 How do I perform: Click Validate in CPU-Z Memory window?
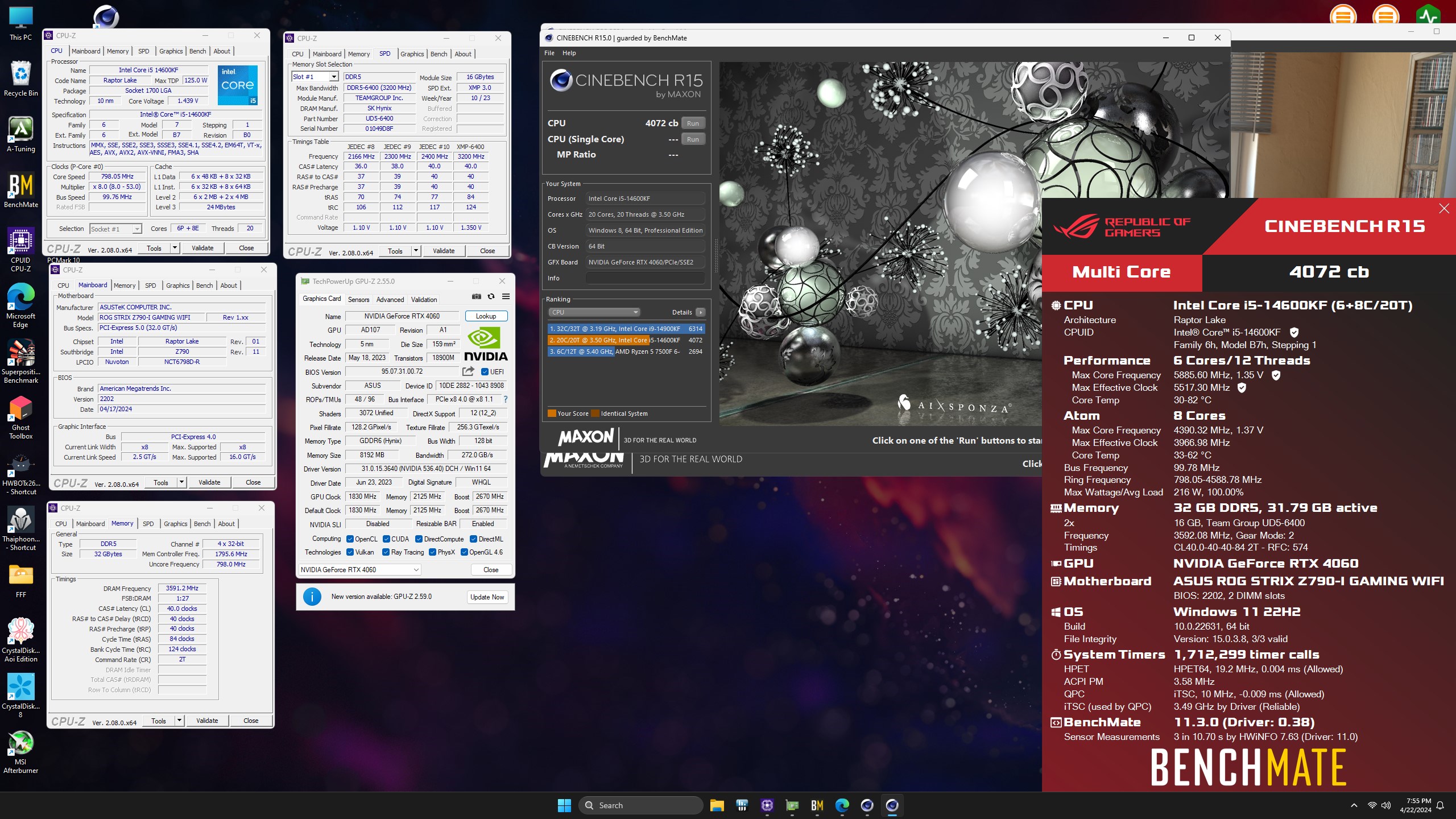coord(207,721)
